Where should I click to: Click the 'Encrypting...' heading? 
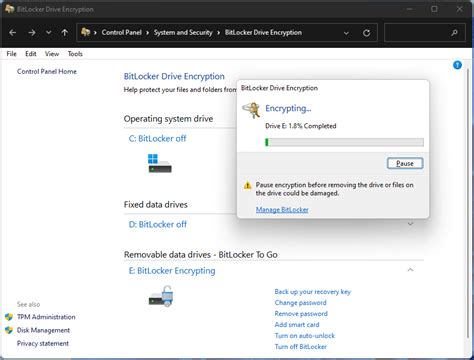(x=288, y=108)
